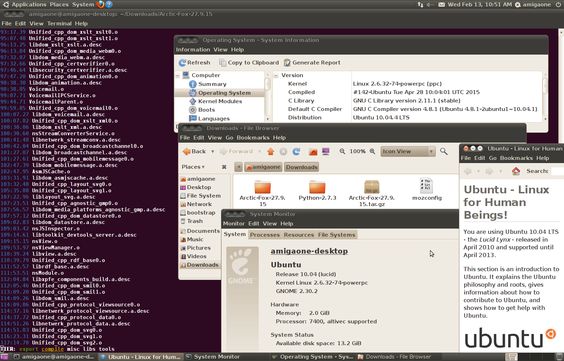This screenshot has width=564, height=361.
Task: Select the Arctic-Fox-27.9.15 folder
Action: pyautogui.click(x=263, y=194)
